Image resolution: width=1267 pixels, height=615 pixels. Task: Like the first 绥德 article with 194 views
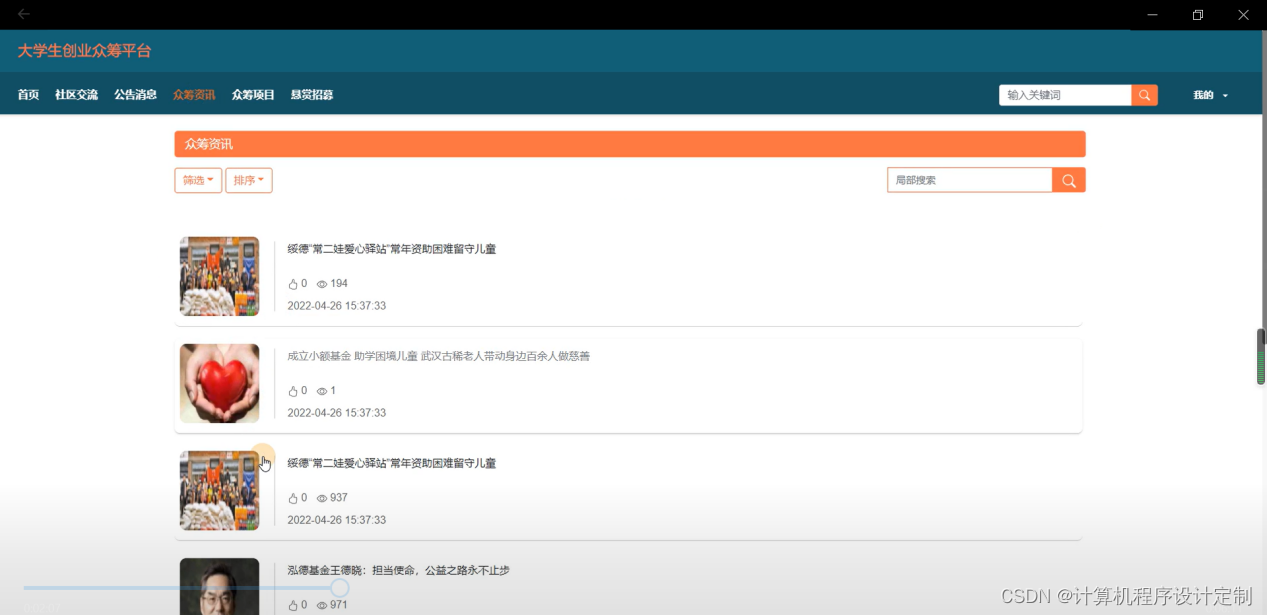293,284
